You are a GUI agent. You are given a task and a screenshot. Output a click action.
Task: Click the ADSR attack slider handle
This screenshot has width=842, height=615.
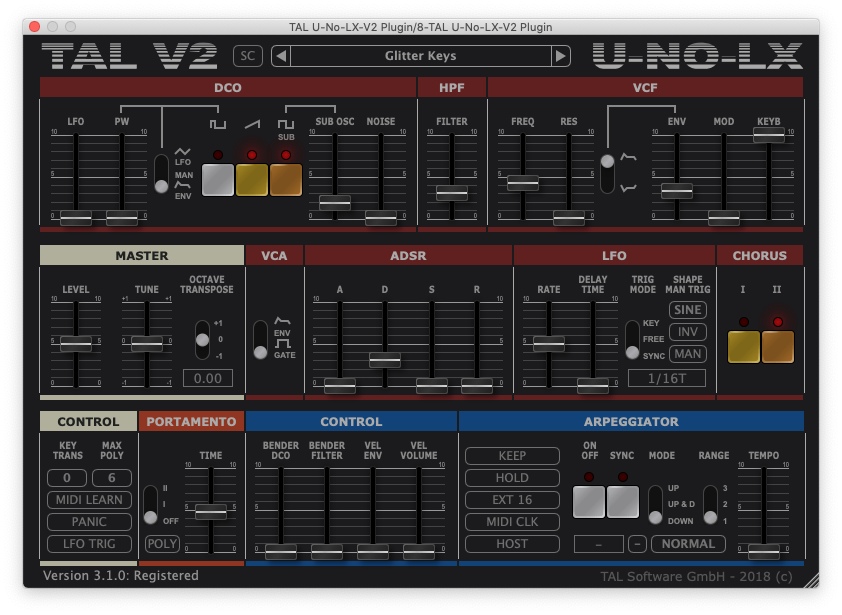coord(339,385)
